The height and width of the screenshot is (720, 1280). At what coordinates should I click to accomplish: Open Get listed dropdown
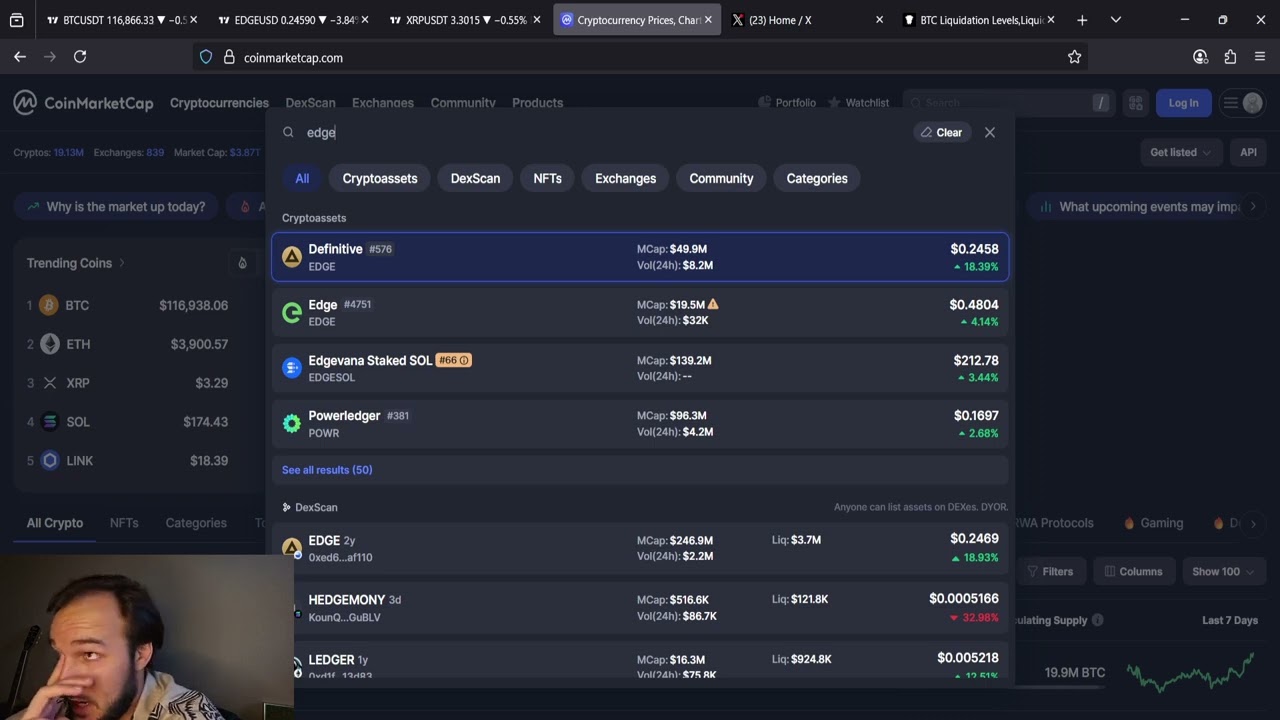coord(1180,152)
